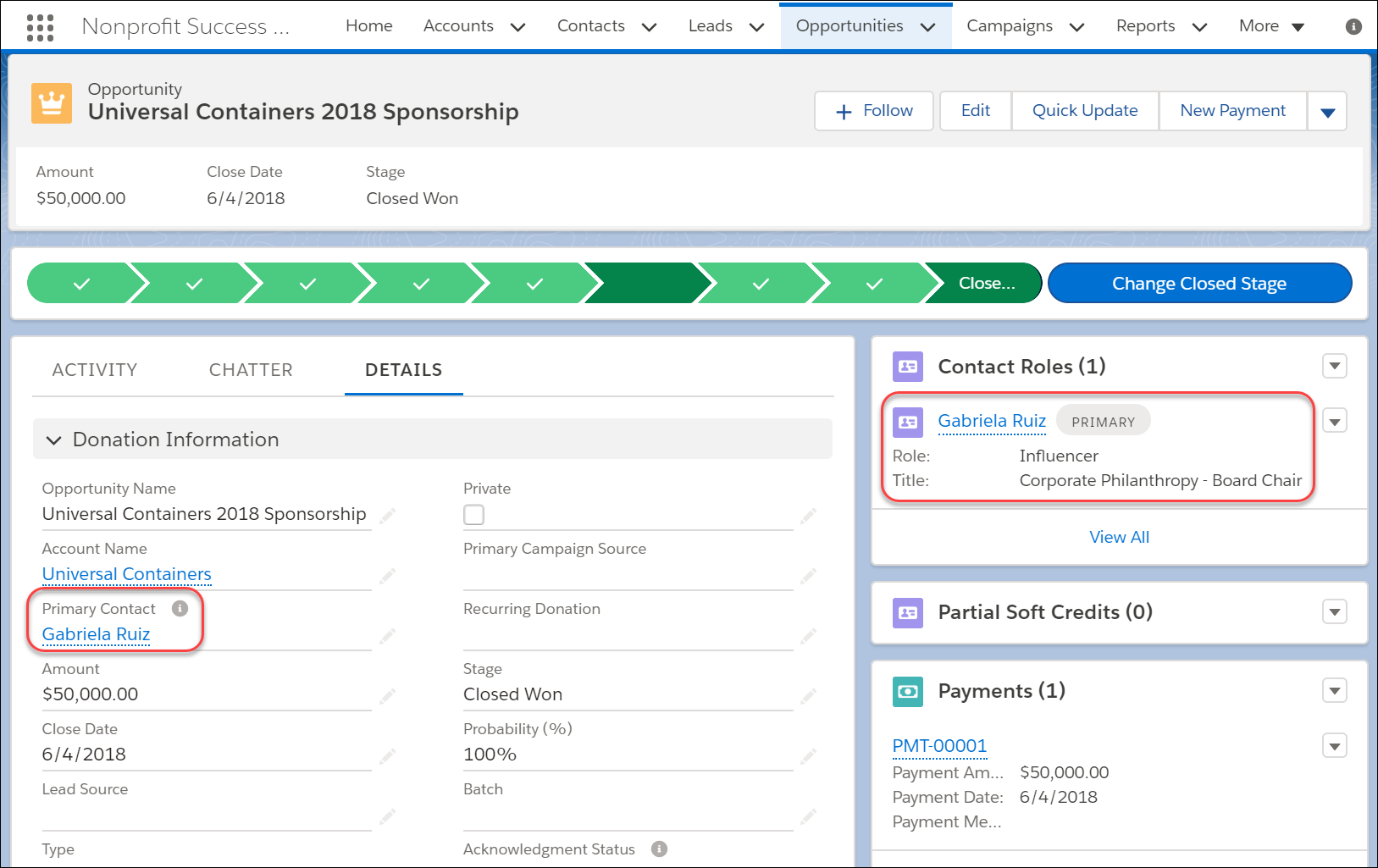The height and width of the screenshot is (868, 1378).
Task: Collapse the Donation Information section
Action: coord(54,440)
